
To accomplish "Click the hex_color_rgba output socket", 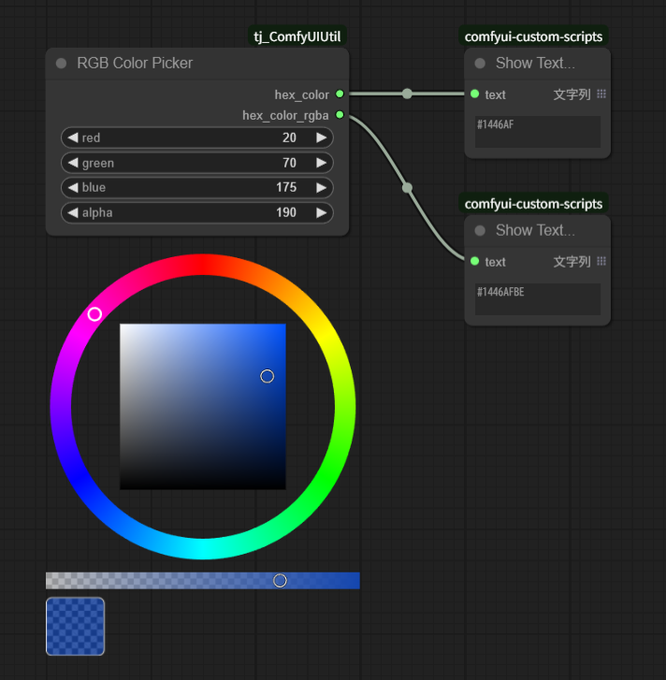I will pos(340,115).
